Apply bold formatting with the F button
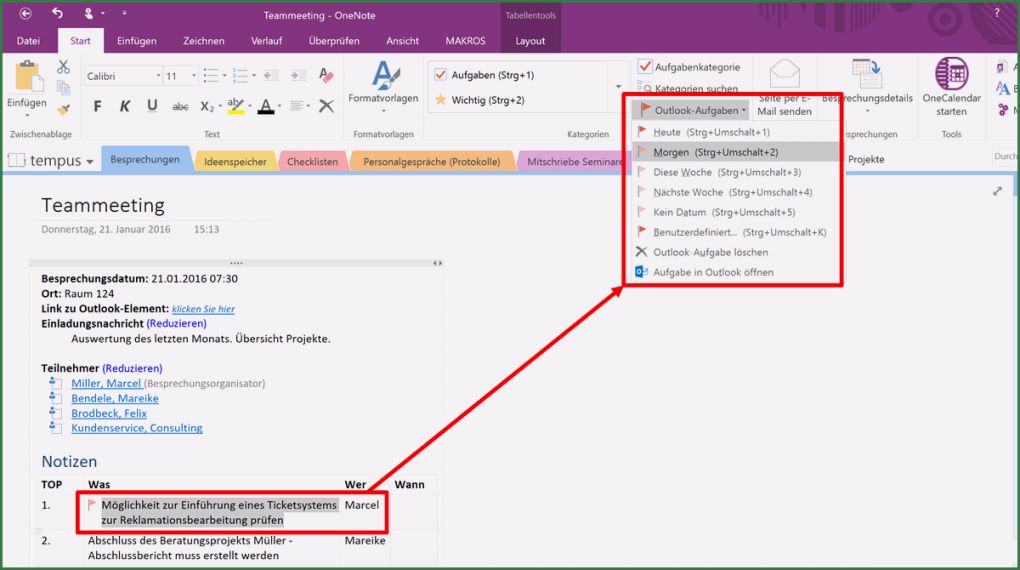Viewport: 1020px width, 570px height. coord(97,106)
